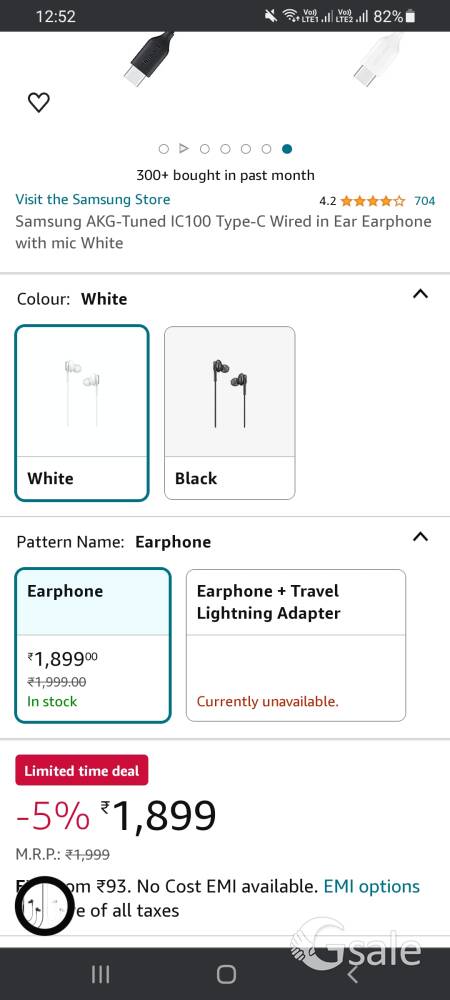Open the 704 ratings count link

click(425, 201)
